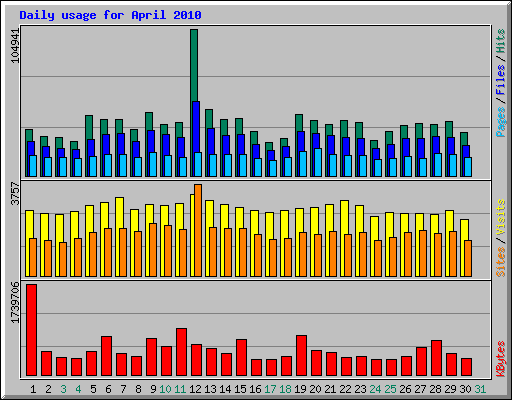Select day number 28 on the x-axis
Image resolution: width=512 pixels, height=400 pixels.
click(x=435, y=389)
